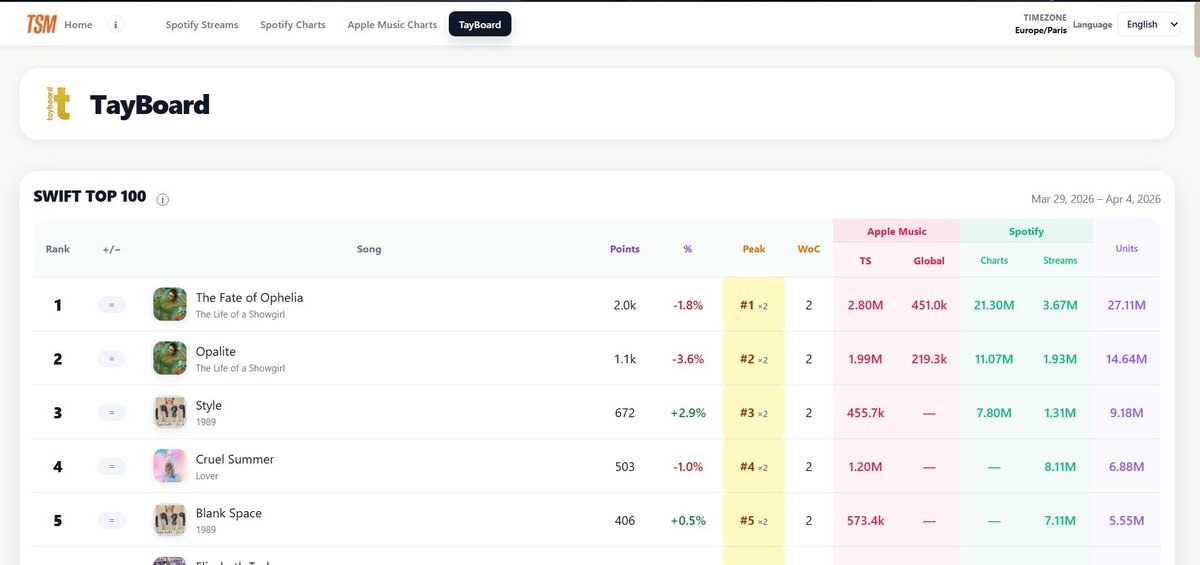Image resolution: width=1200 pixels, height=565 pixels.
Task: Click the -1.8% change value
Action: (688, 305)
